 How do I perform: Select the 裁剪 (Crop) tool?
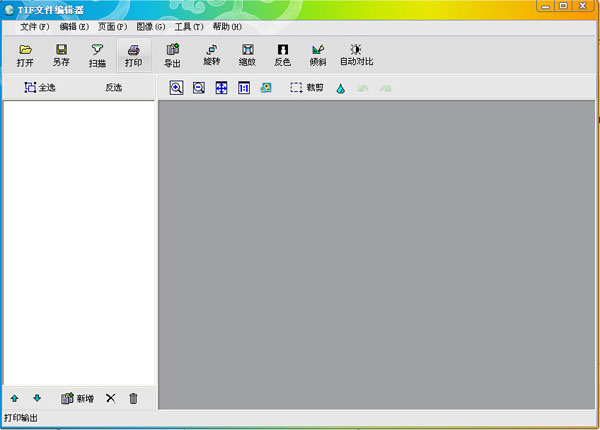307,88
